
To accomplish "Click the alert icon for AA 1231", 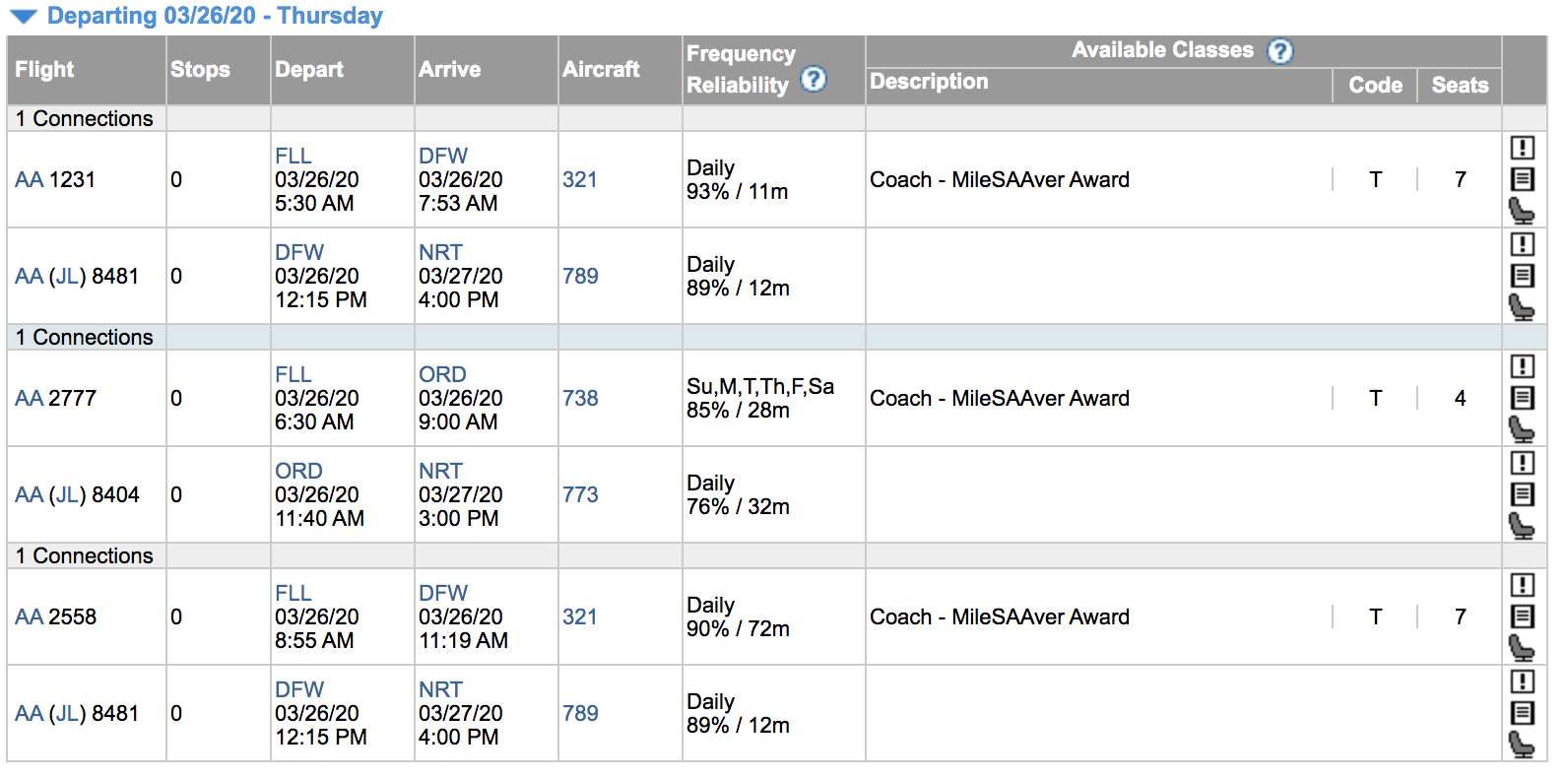I will click(x=1522, y=148).
